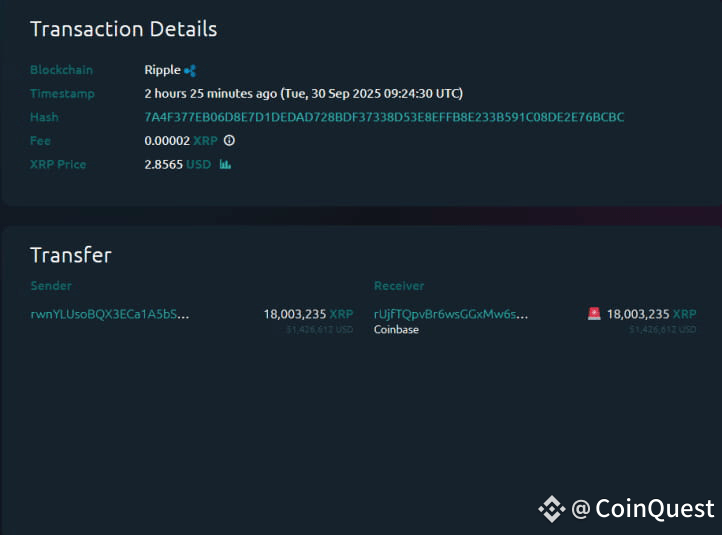Click the XRP label next to the fee
The image size is (722, 535).
[205, 141]
